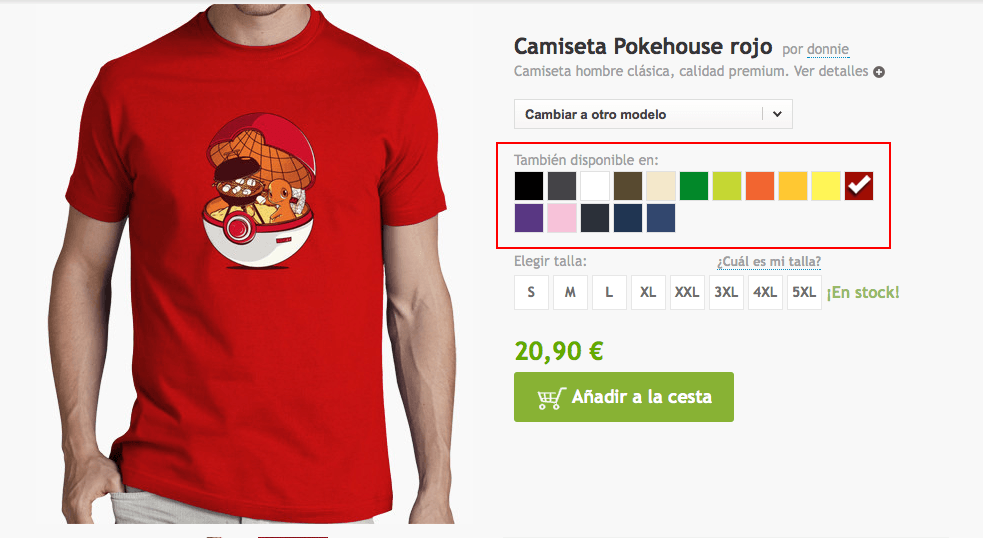Image resolution: width=983 pixels, height=538 pixels.
Task: Open the Cambiar a otro modelo selector
Action: 653,114
